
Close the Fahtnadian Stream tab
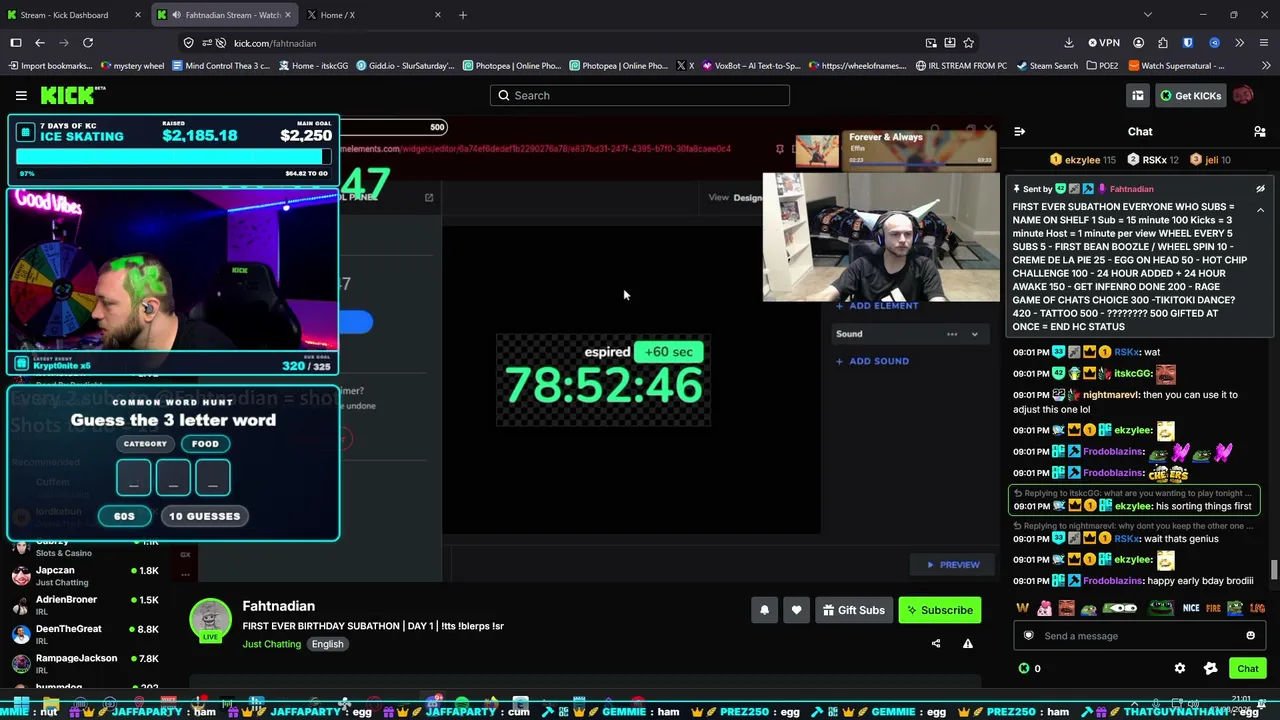click(287, 15)
